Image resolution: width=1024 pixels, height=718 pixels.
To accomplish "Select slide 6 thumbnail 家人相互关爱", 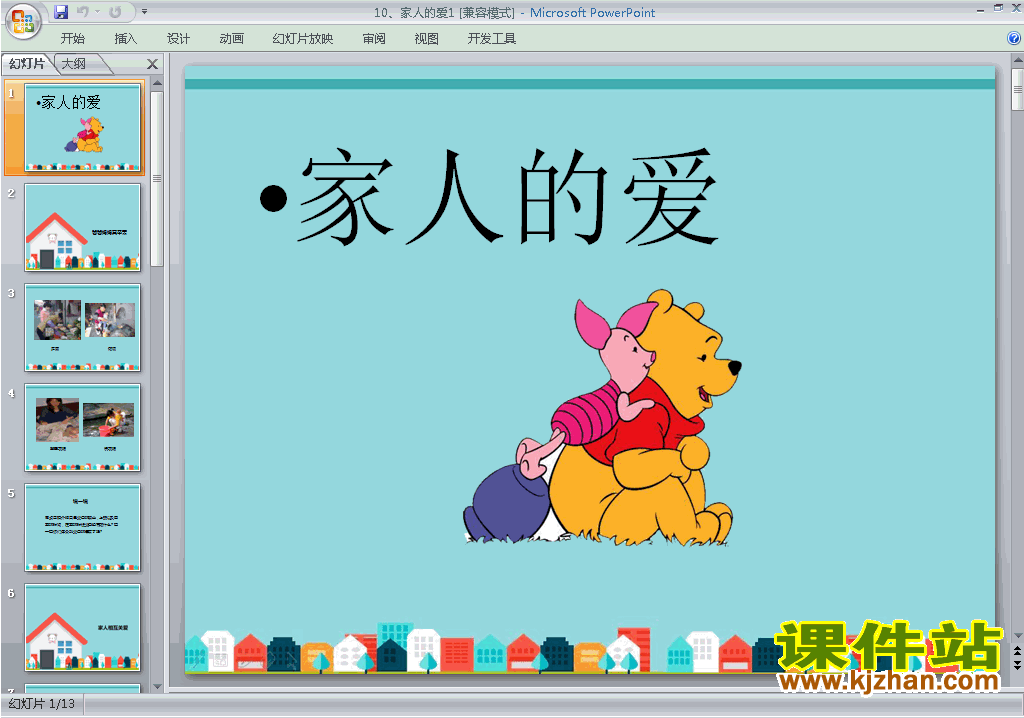I will (82, 627).
